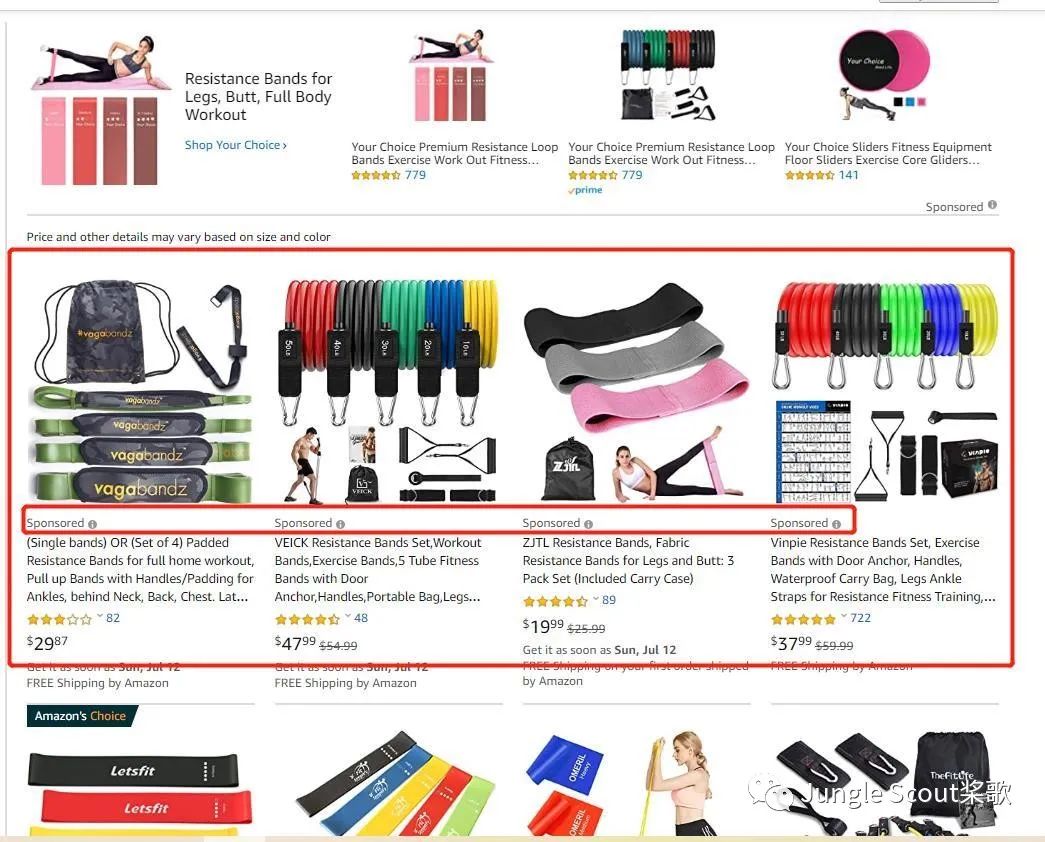This screenshot has width=1045, height=842.
Task: Click info icon beside vagabandz Sponsored label
Action: point(93,524)
